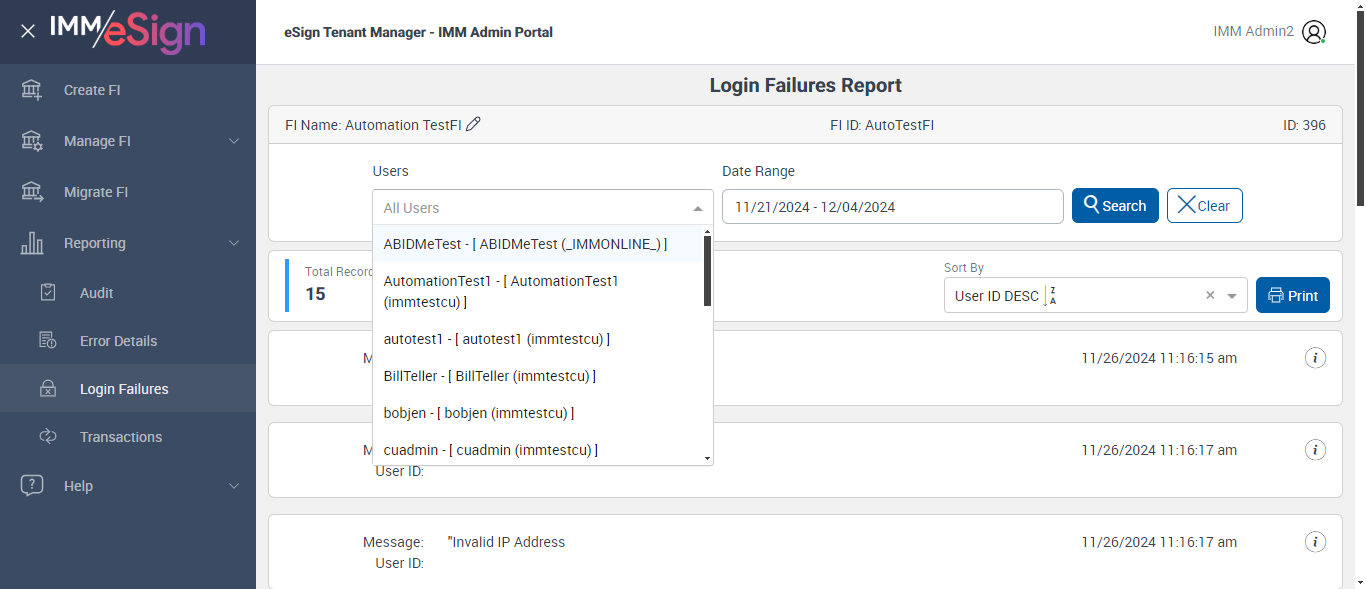
Task: Click the Print button
Action: click(1292, 296)
